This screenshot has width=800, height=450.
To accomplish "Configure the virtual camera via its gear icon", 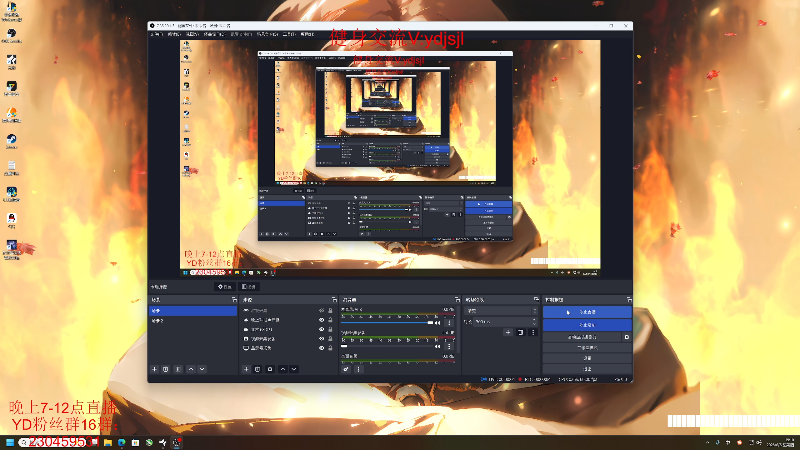I will pos(627,337).
